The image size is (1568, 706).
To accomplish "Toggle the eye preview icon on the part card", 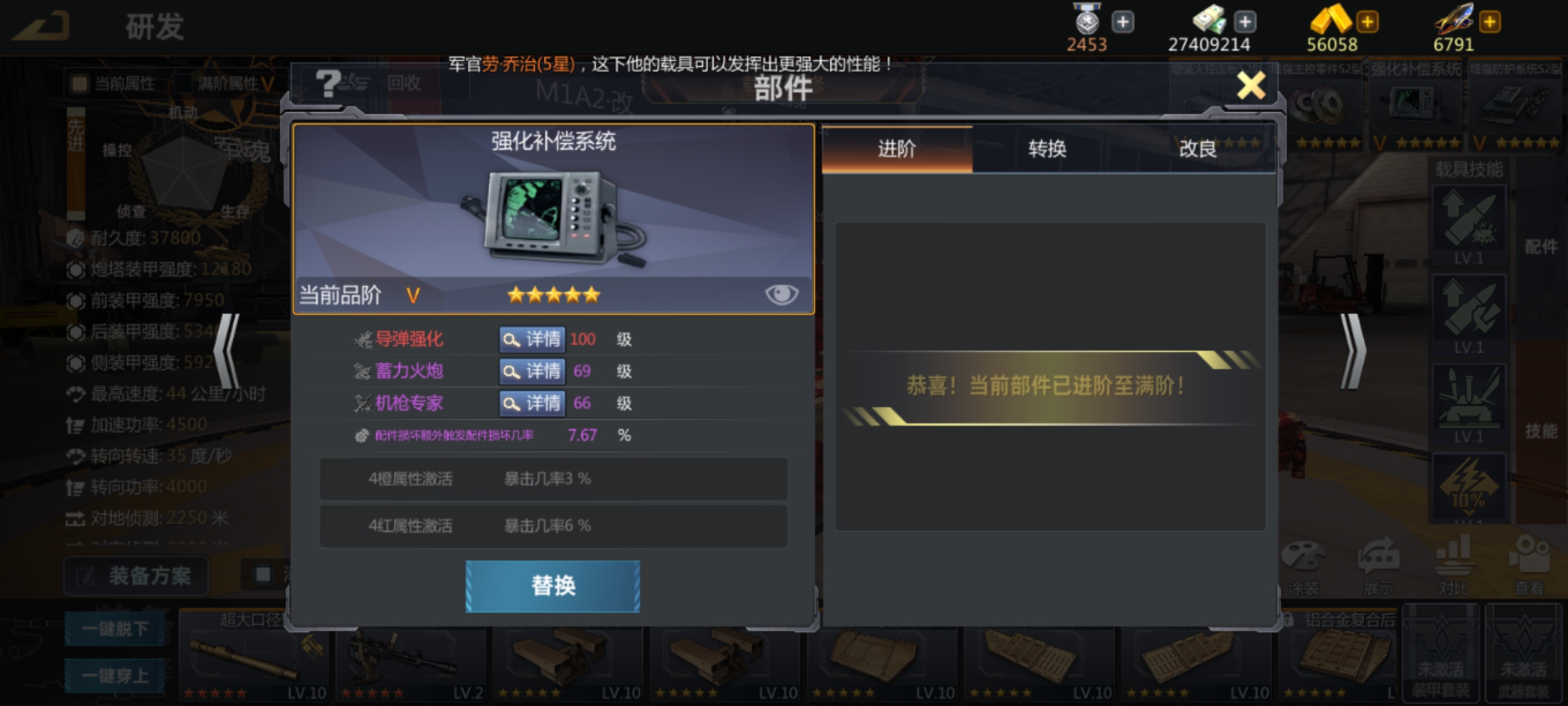I will [x=781, y=295].
